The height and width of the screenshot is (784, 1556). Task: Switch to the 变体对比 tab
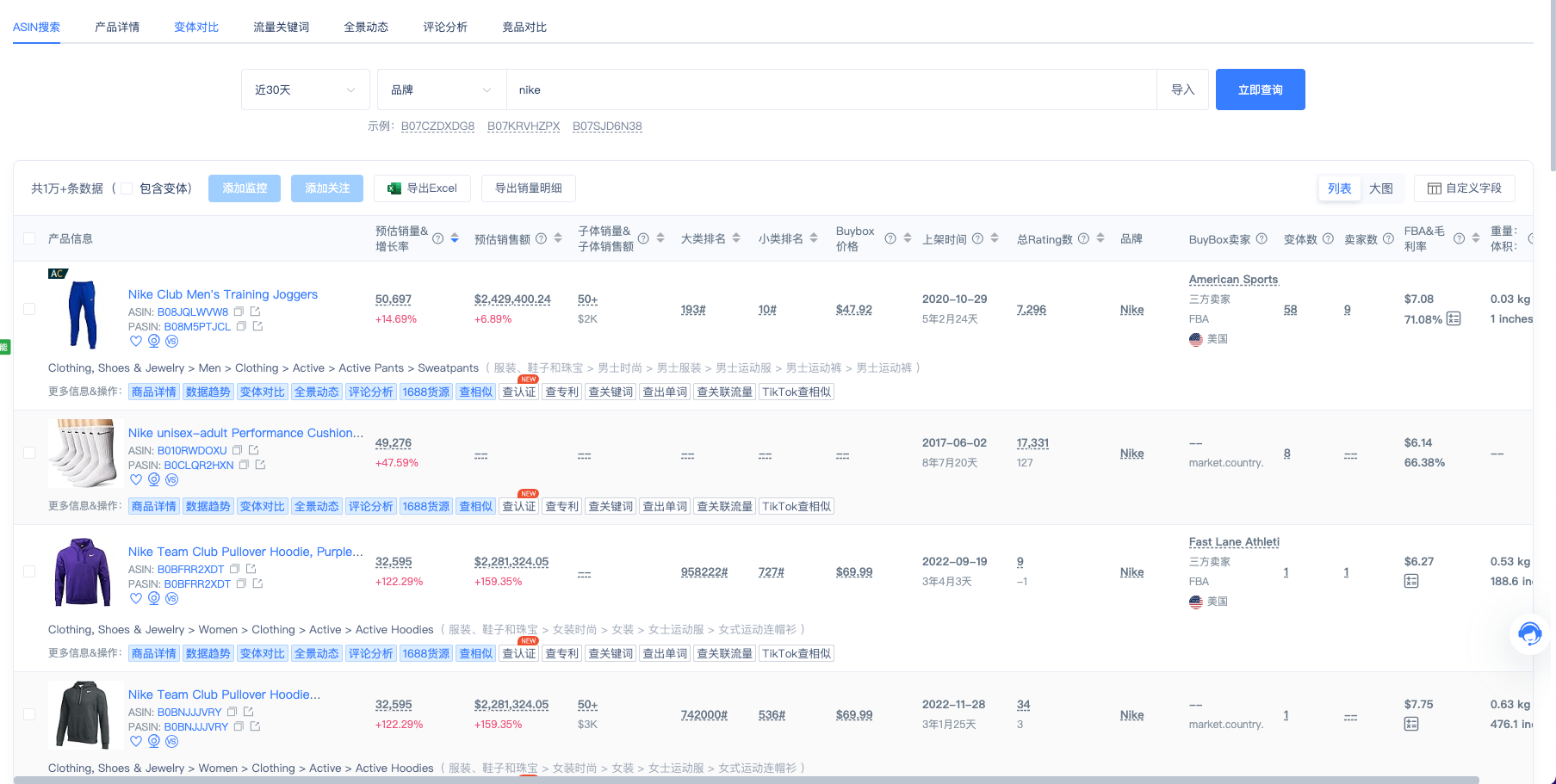pos(196,27)
